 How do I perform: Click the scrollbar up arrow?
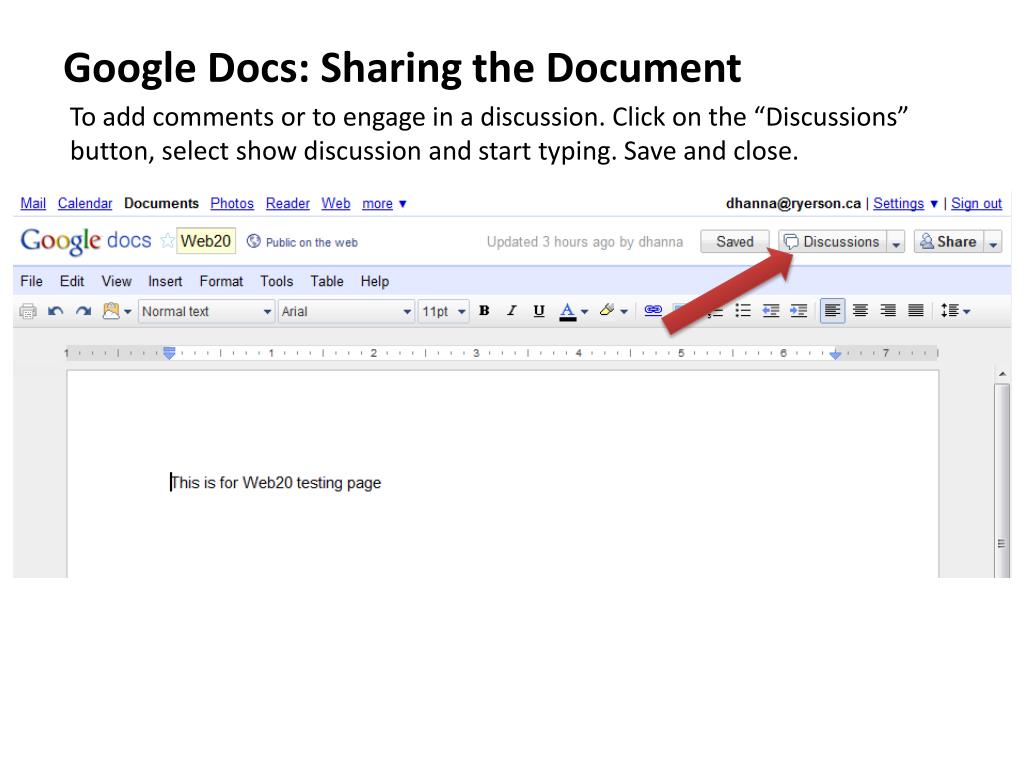tap(1002, 374)
